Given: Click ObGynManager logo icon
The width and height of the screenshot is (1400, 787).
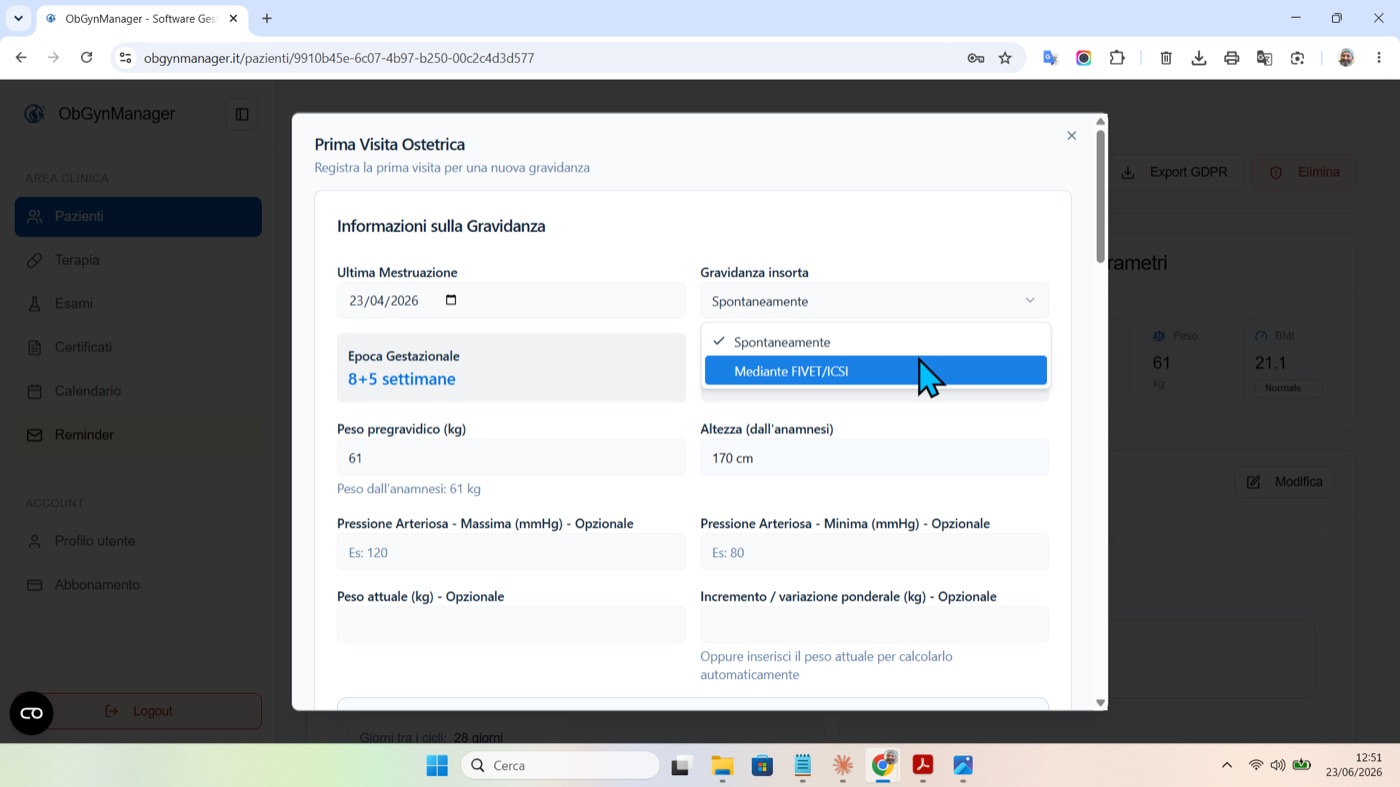Looking at the screenshot, I should click(x=35, y=114).
